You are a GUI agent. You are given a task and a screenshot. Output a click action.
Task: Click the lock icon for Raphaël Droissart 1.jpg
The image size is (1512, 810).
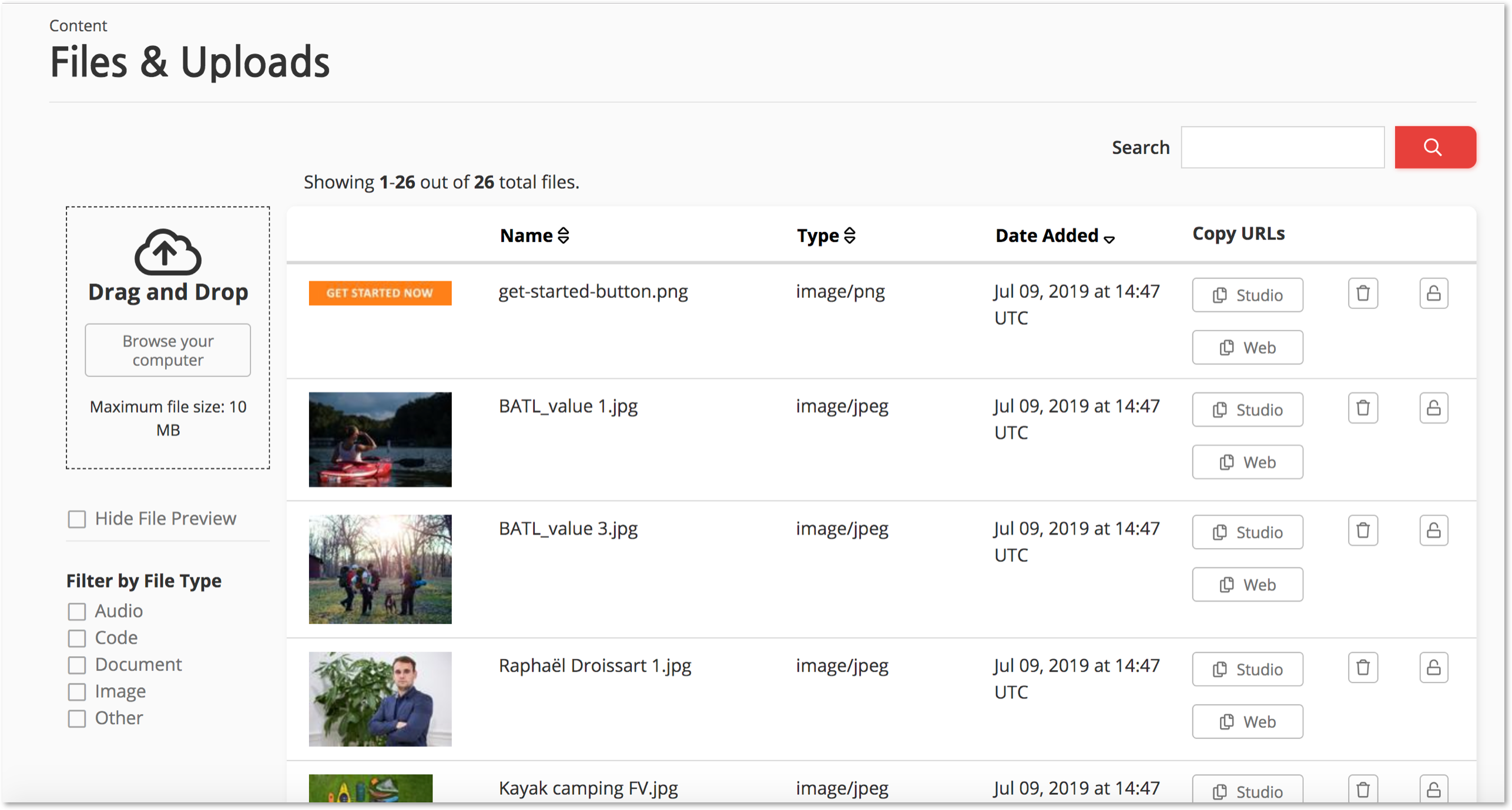[1434, 667]
